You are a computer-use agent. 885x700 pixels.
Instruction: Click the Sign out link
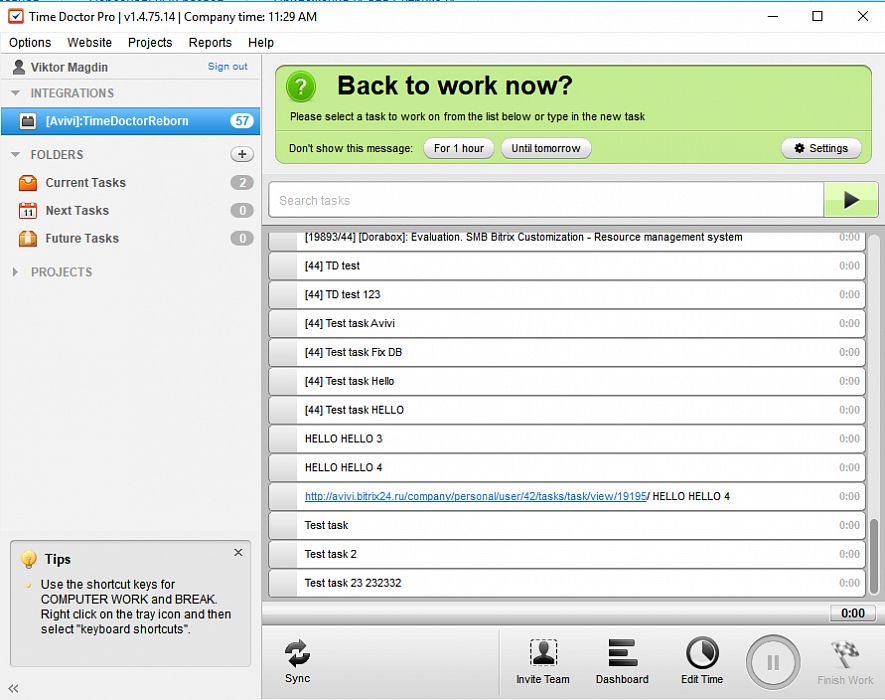227,66
